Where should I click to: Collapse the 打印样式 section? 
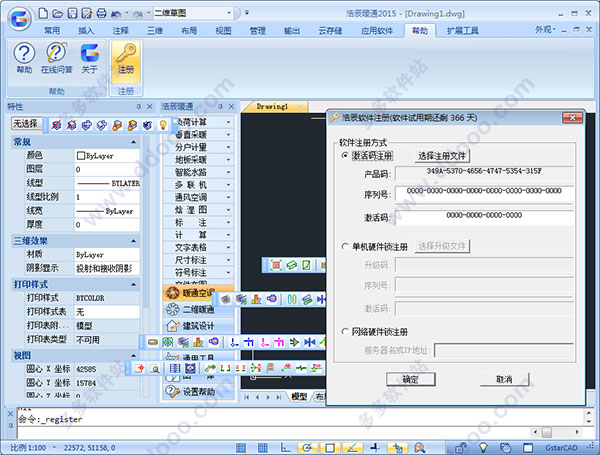pos(133,284)
